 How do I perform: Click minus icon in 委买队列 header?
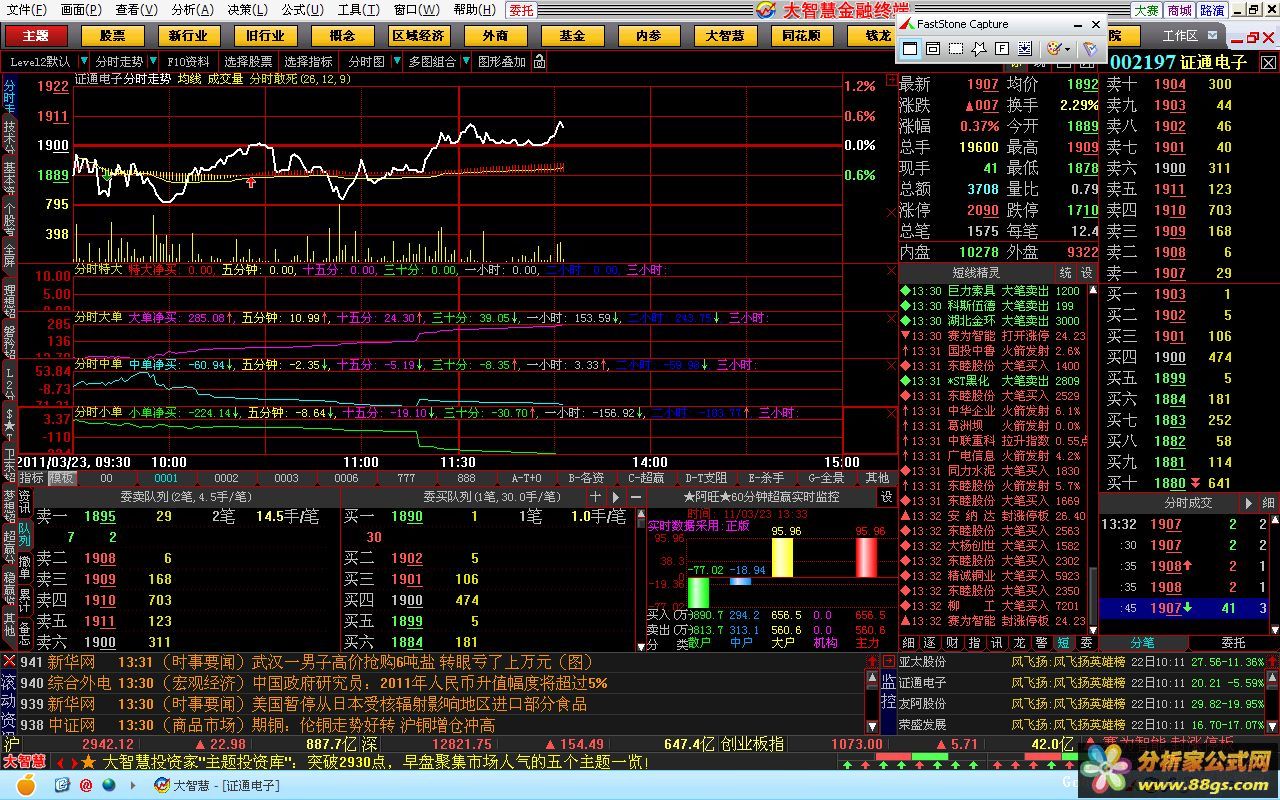point(634,496)
